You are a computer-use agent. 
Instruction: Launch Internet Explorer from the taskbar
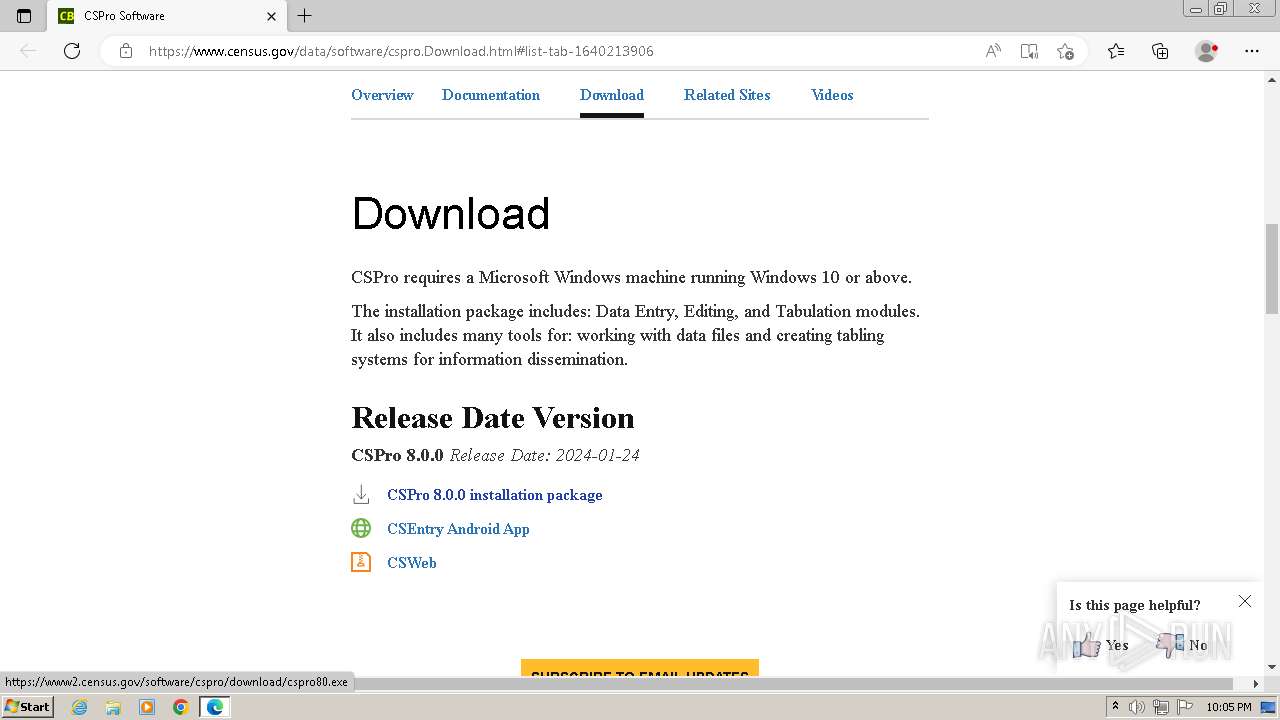click(x=80, y=707)
